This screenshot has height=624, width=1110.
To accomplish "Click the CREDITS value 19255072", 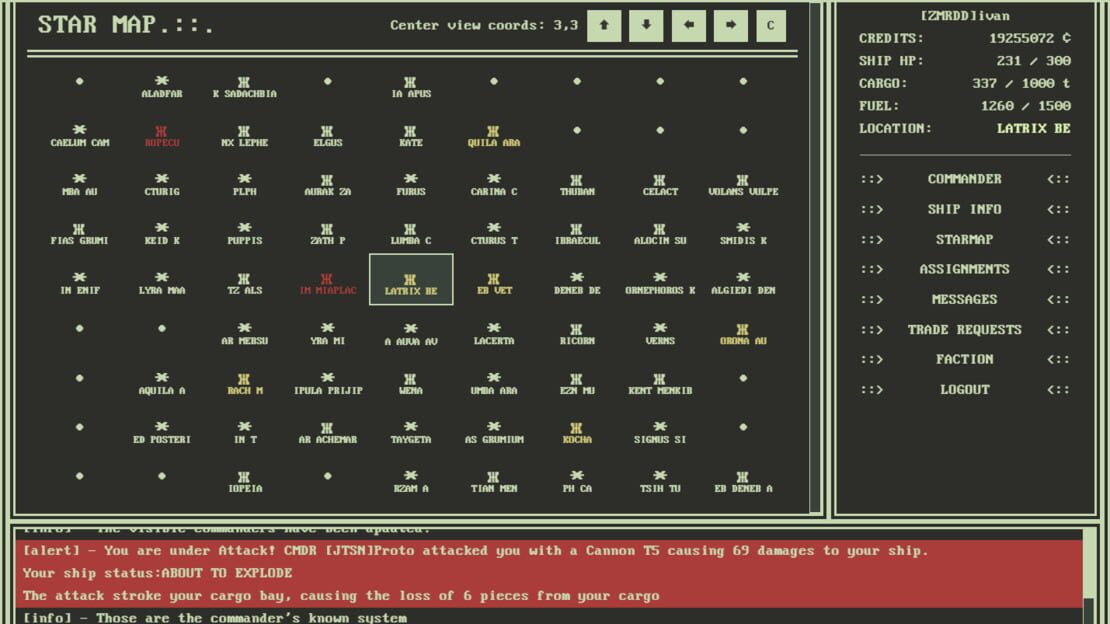I will tap(1030, 38).
